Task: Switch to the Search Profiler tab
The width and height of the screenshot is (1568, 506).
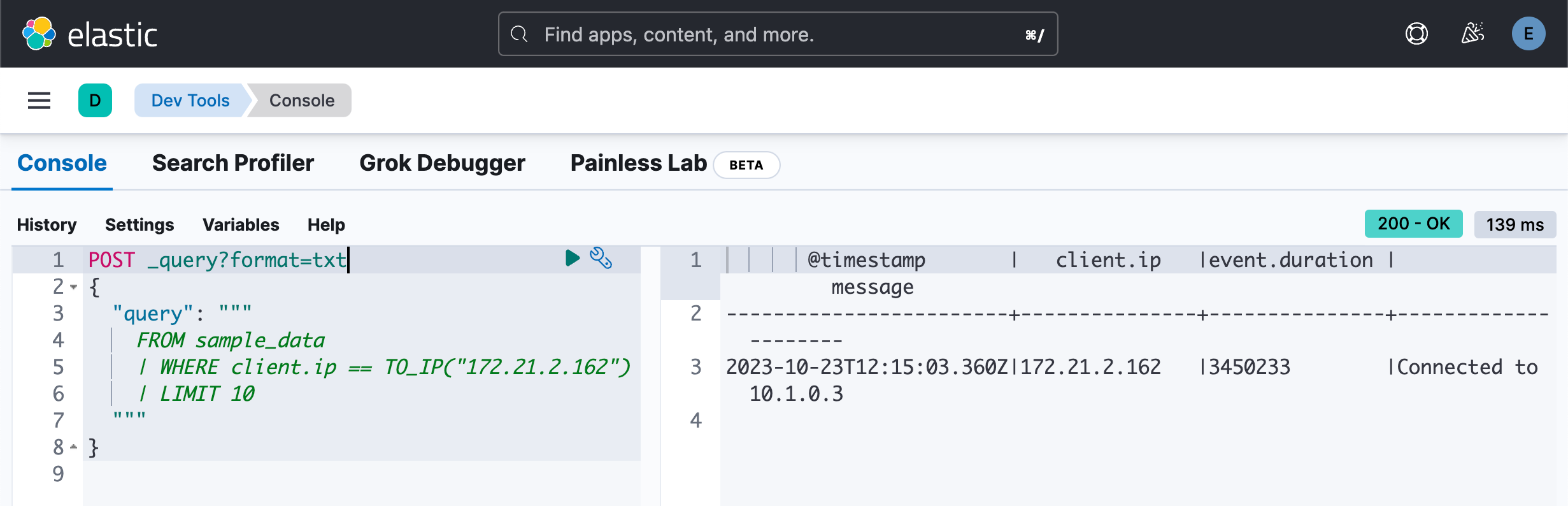Action: [233, 163]
